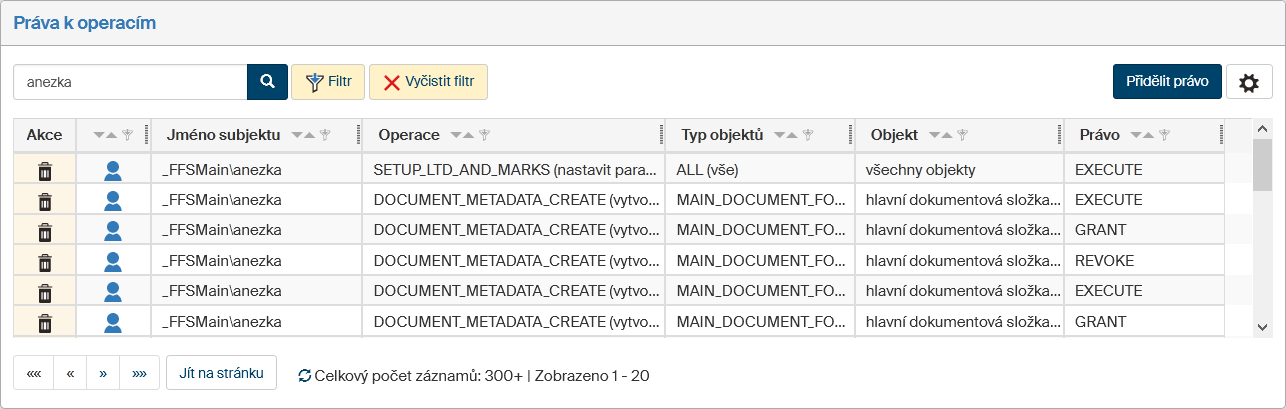Image resolution: width=1286 pixels, height=409 pixels.
Task: Sort by Objekt column arrows
Action: pyautogui.click(x=941, y=135)
